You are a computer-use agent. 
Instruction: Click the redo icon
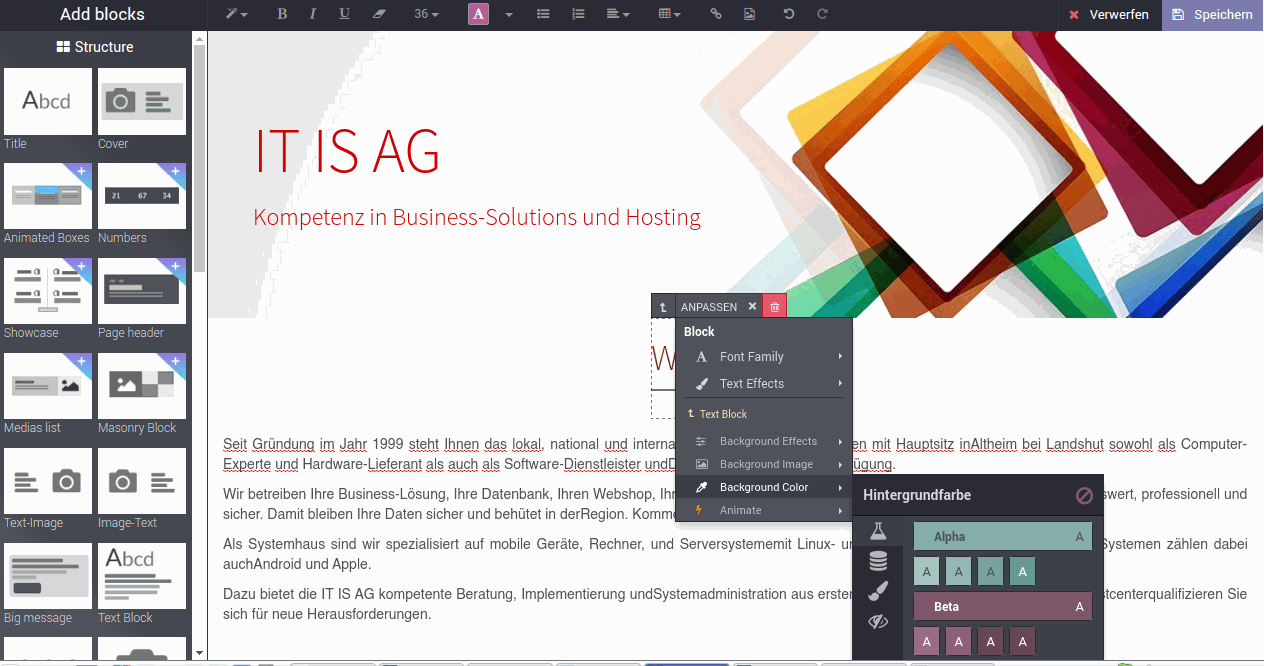click(x=822, y=14)
